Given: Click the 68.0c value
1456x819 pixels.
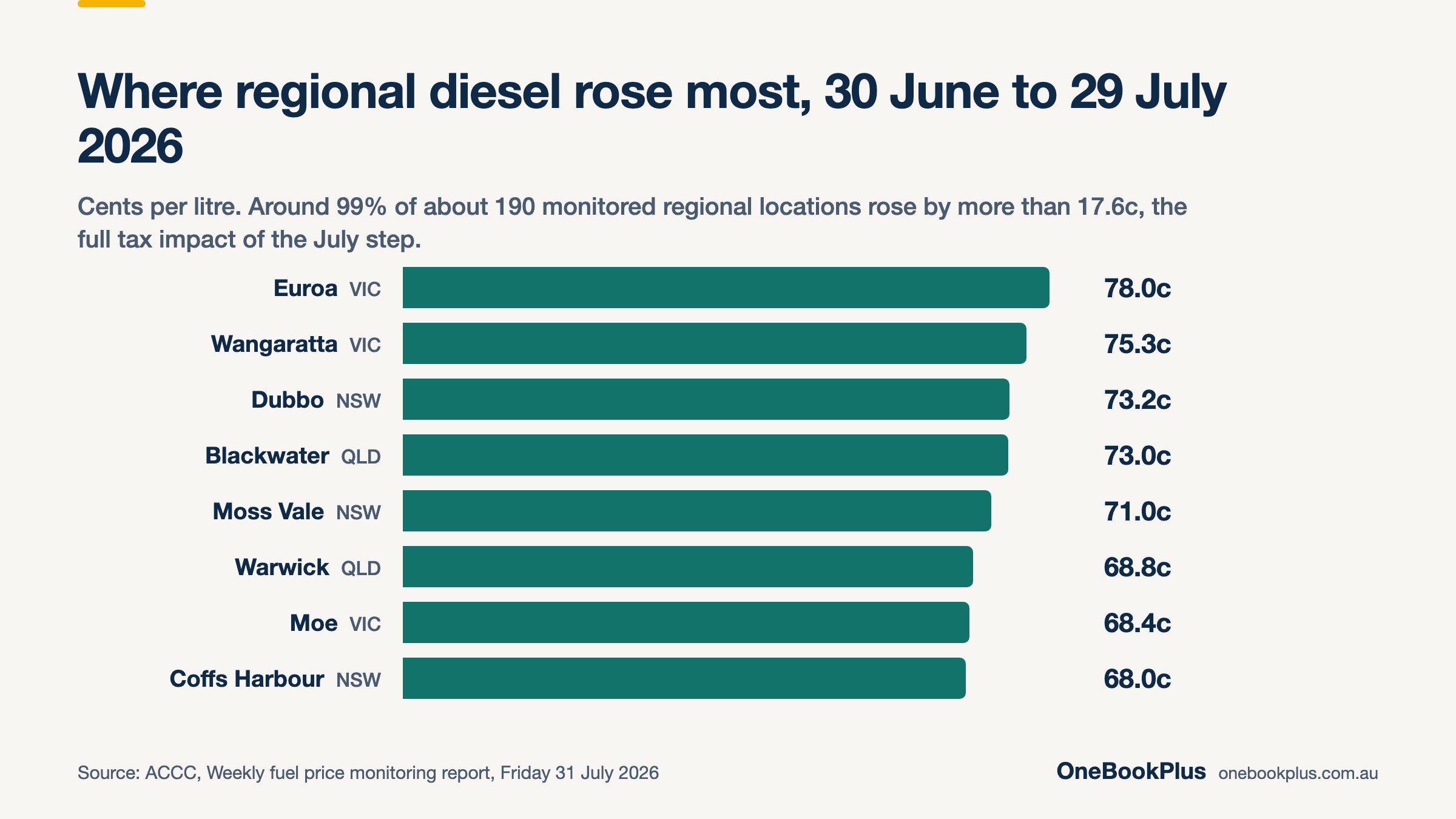Looking at the screenshot, I should click(x=1137, y=679).
